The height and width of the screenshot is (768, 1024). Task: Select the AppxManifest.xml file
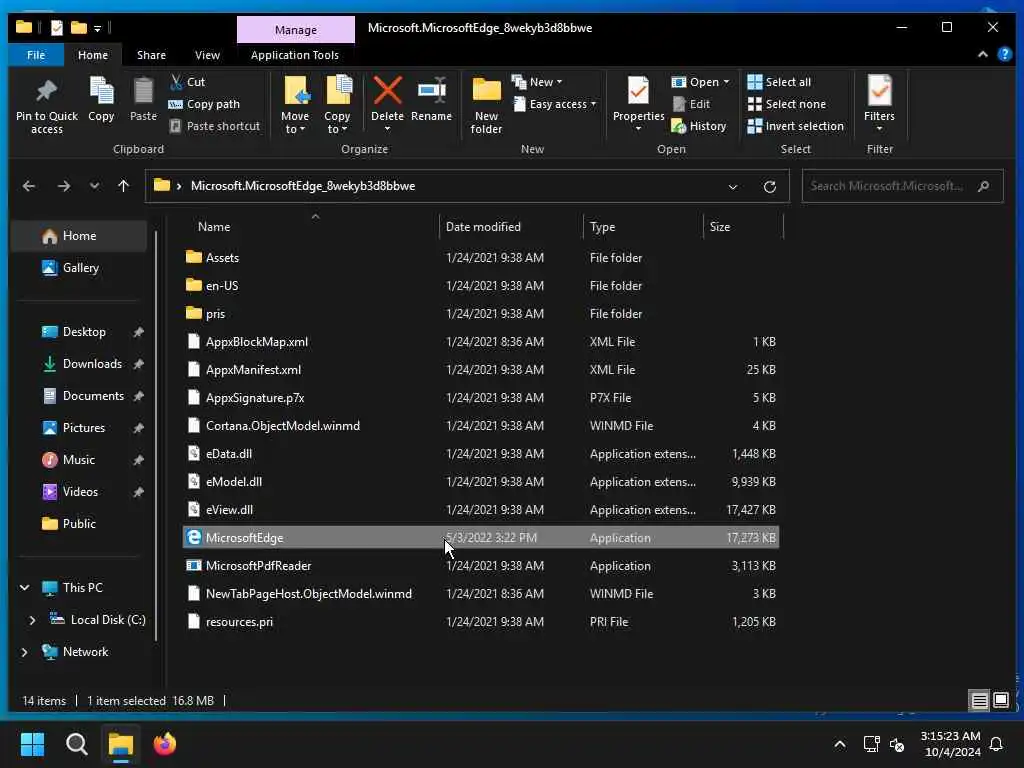click(481, 370)
